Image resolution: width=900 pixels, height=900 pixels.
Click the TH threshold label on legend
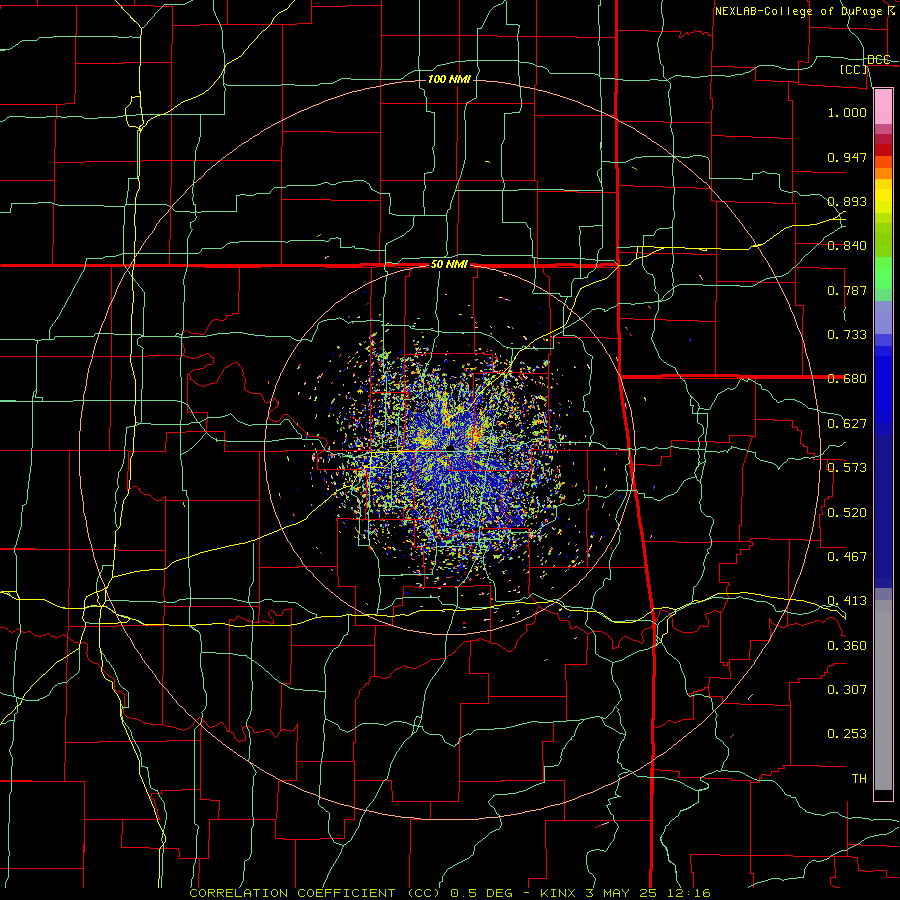[859, 779]
